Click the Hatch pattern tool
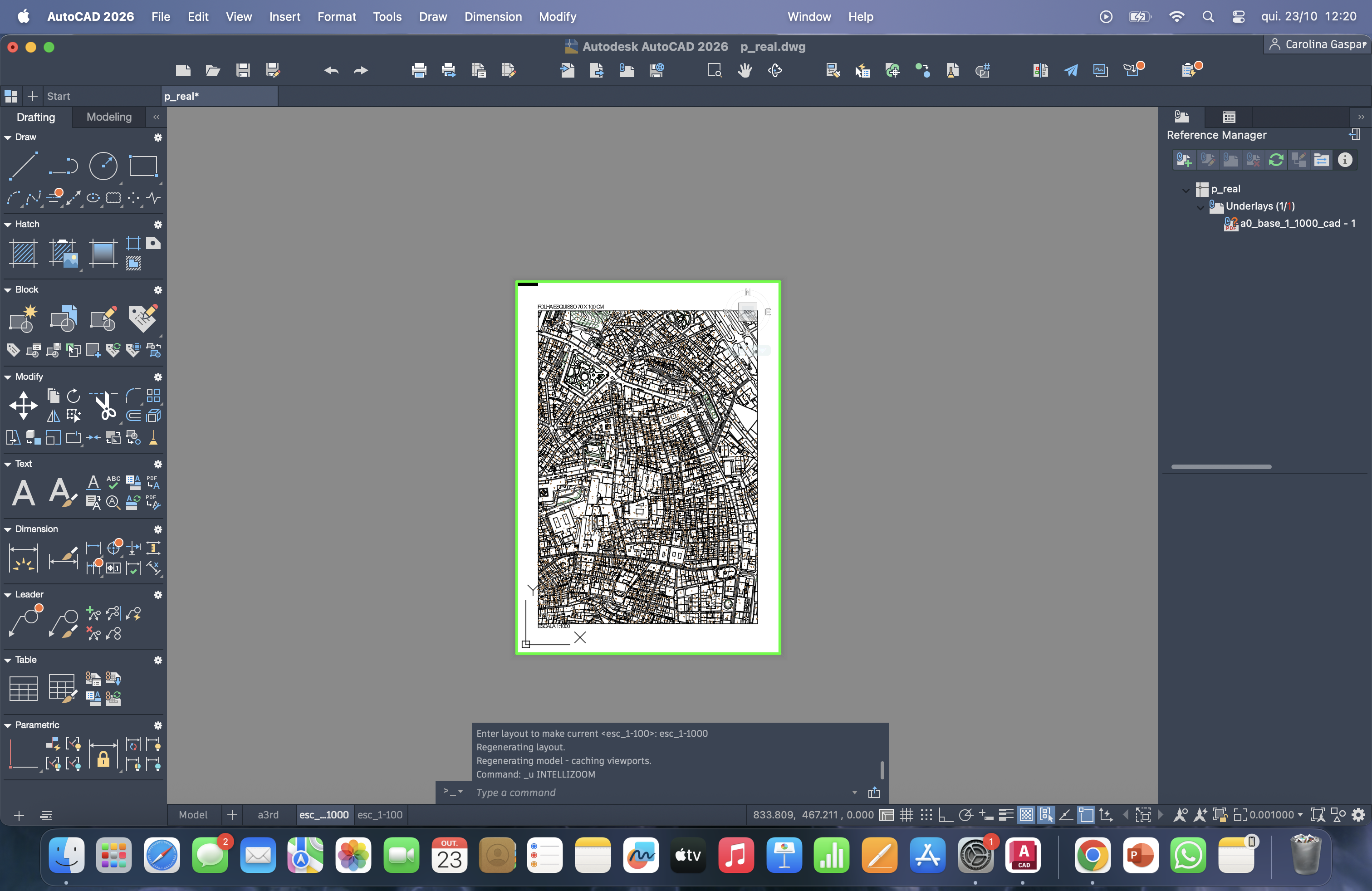Screen dimensions: 1372x891 23,253
